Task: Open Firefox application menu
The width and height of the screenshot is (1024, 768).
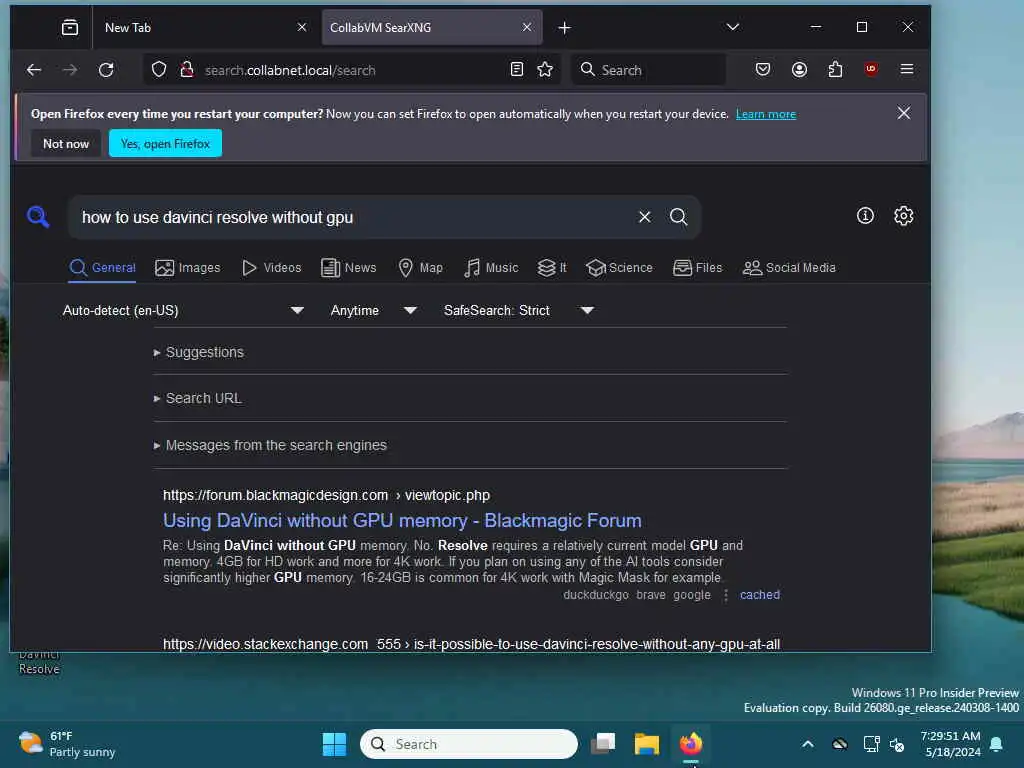Action: click(906, 69)
